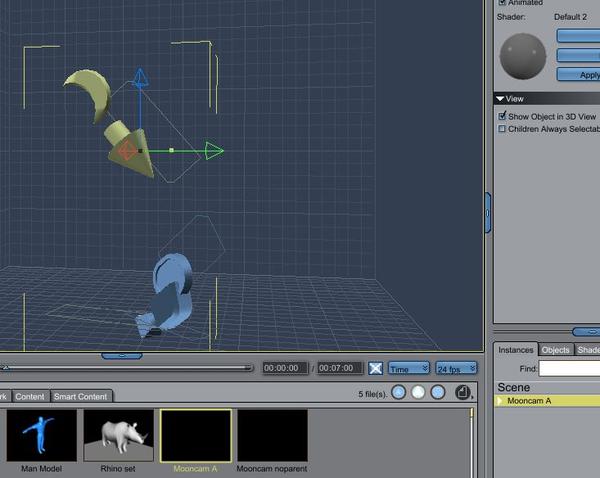The height and width of the screenshot is (478, 600).
Task: Click the '5 file(s)' count label
Action: tap(372, 394)
